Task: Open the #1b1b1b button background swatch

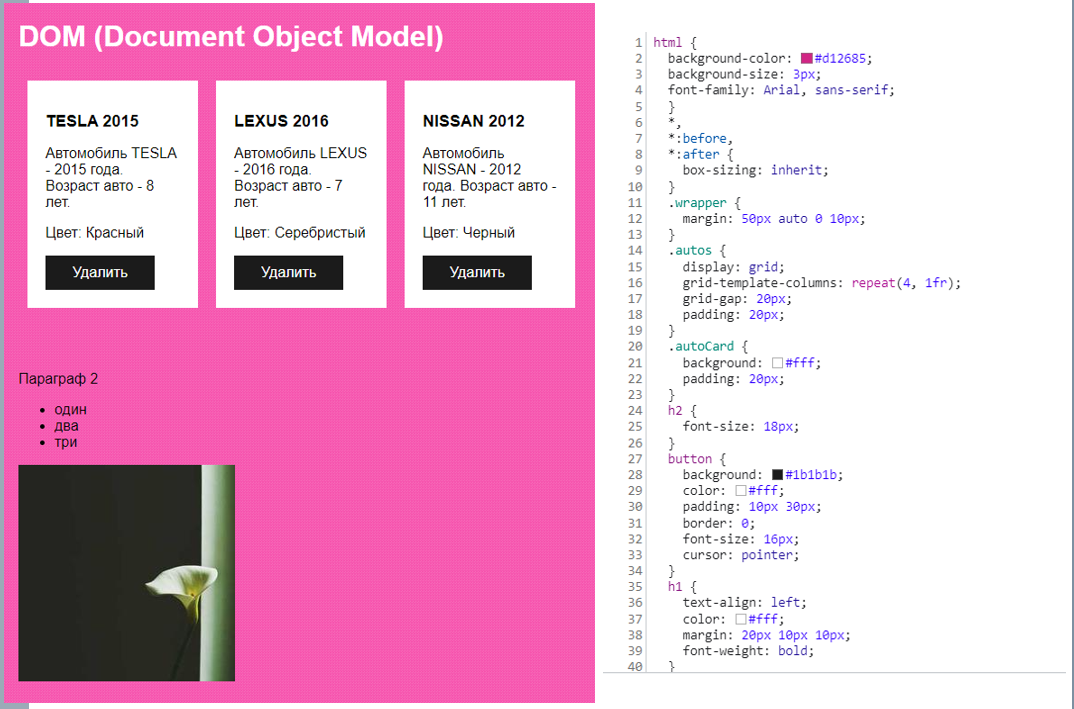Action: click(777, 475)
